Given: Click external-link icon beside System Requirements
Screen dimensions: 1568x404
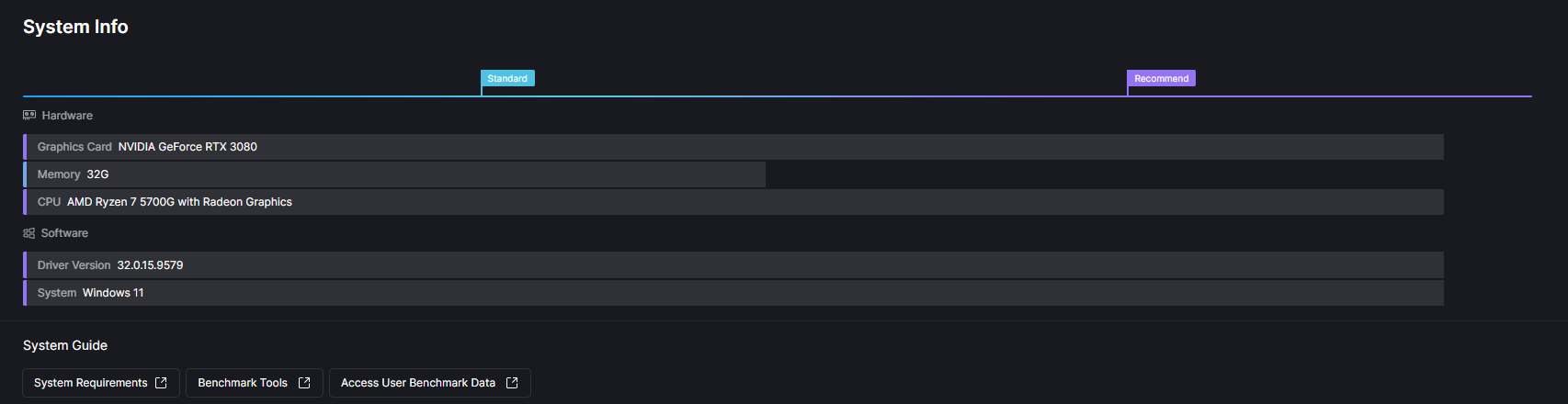Looking at the screenshot, I should point(161,383).
